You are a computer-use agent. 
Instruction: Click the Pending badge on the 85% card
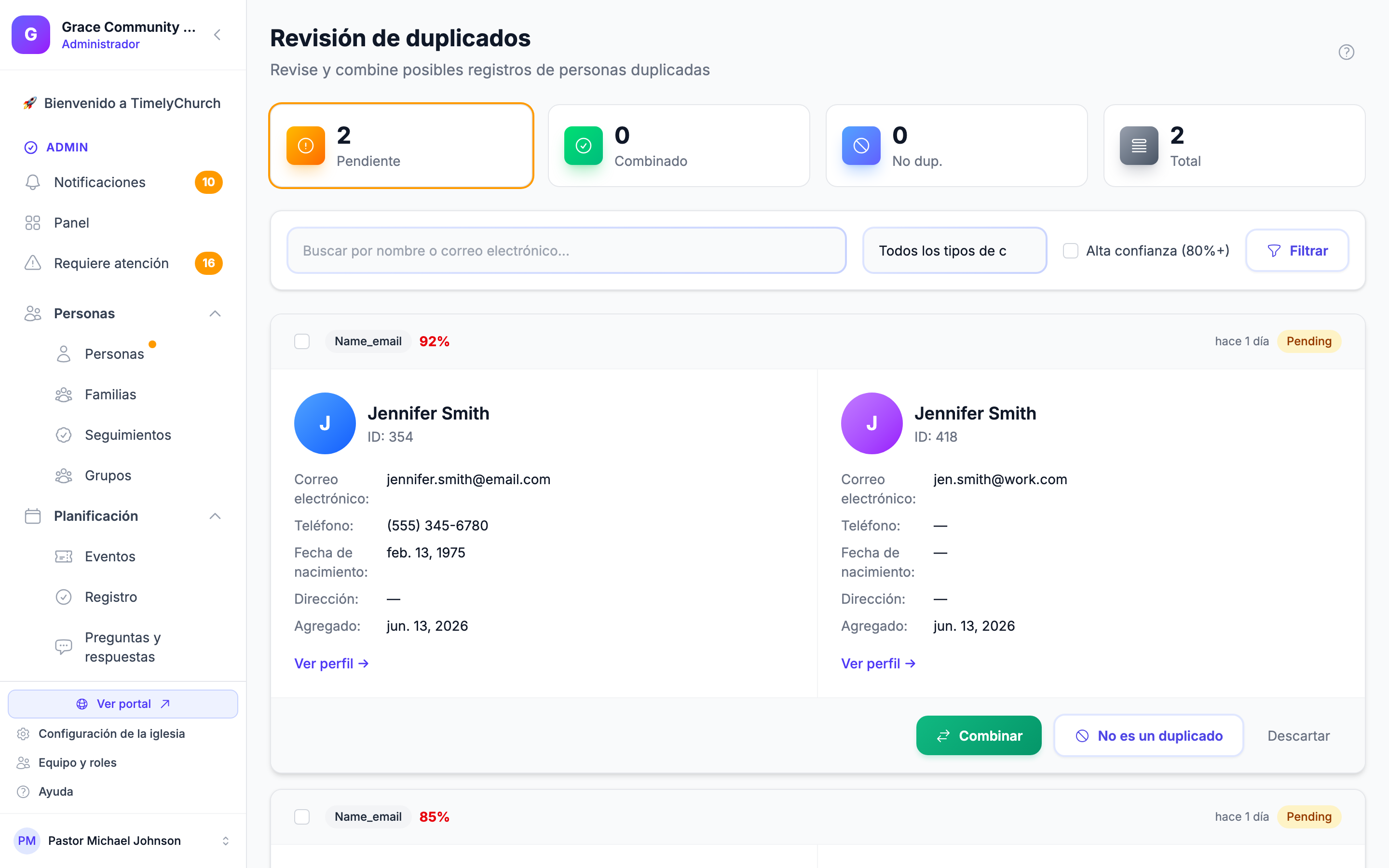pyautogui.click(x=1308, y=817)
